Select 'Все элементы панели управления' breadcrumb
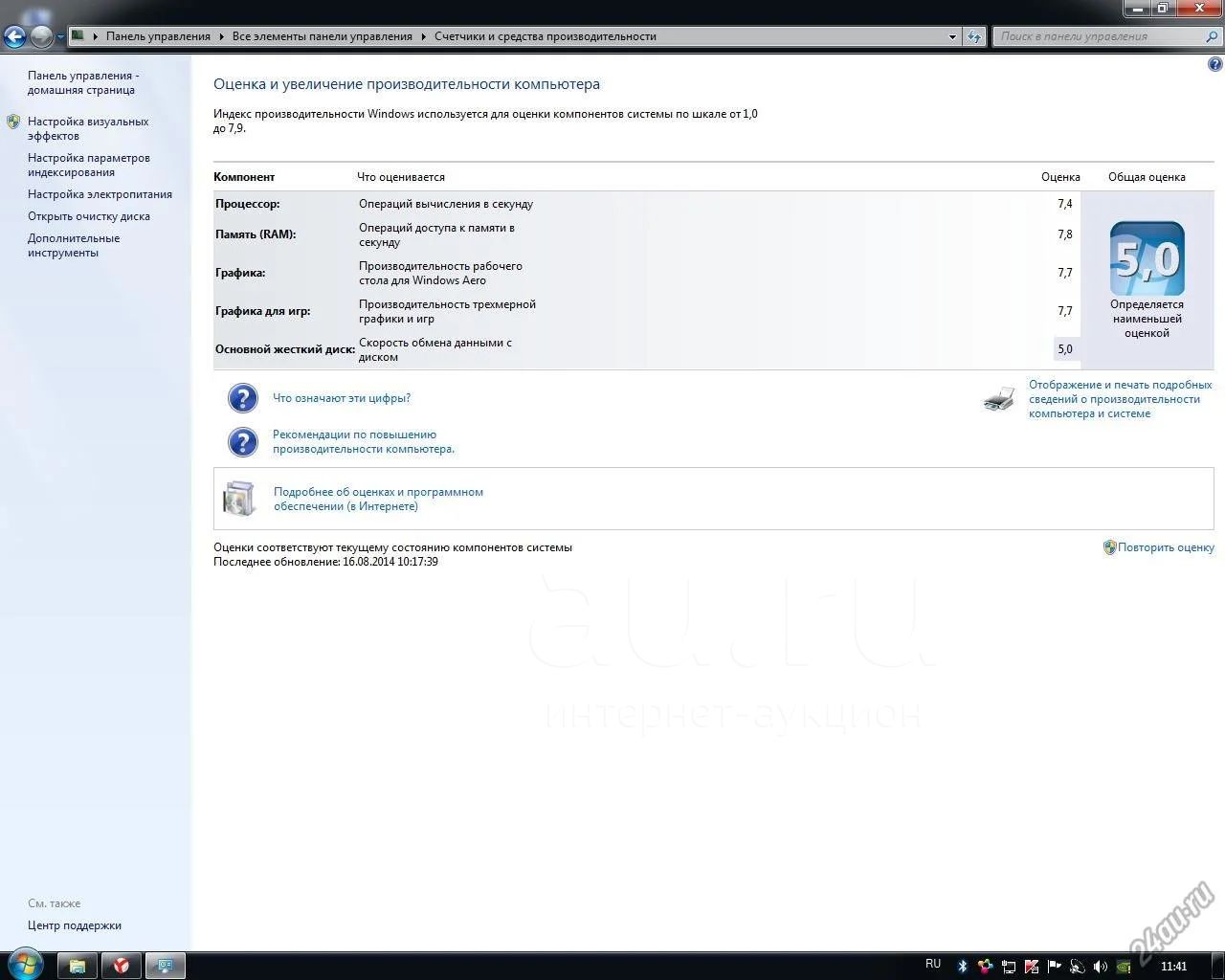Image resolution: width=1225 pixels, height=980 pixels. 323,36
